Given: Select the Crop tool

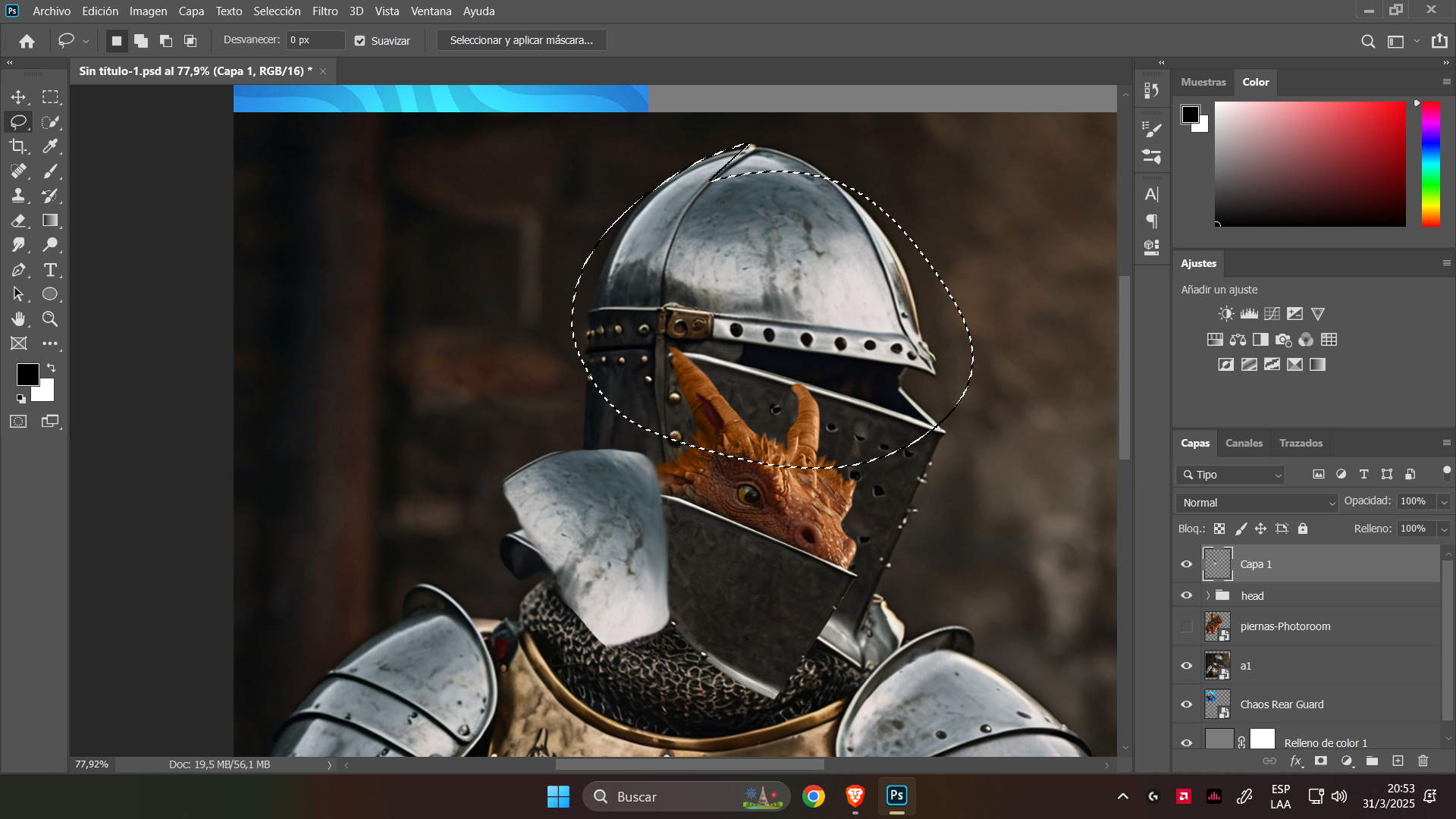Looking at the screenshot, I should (18, 146).
